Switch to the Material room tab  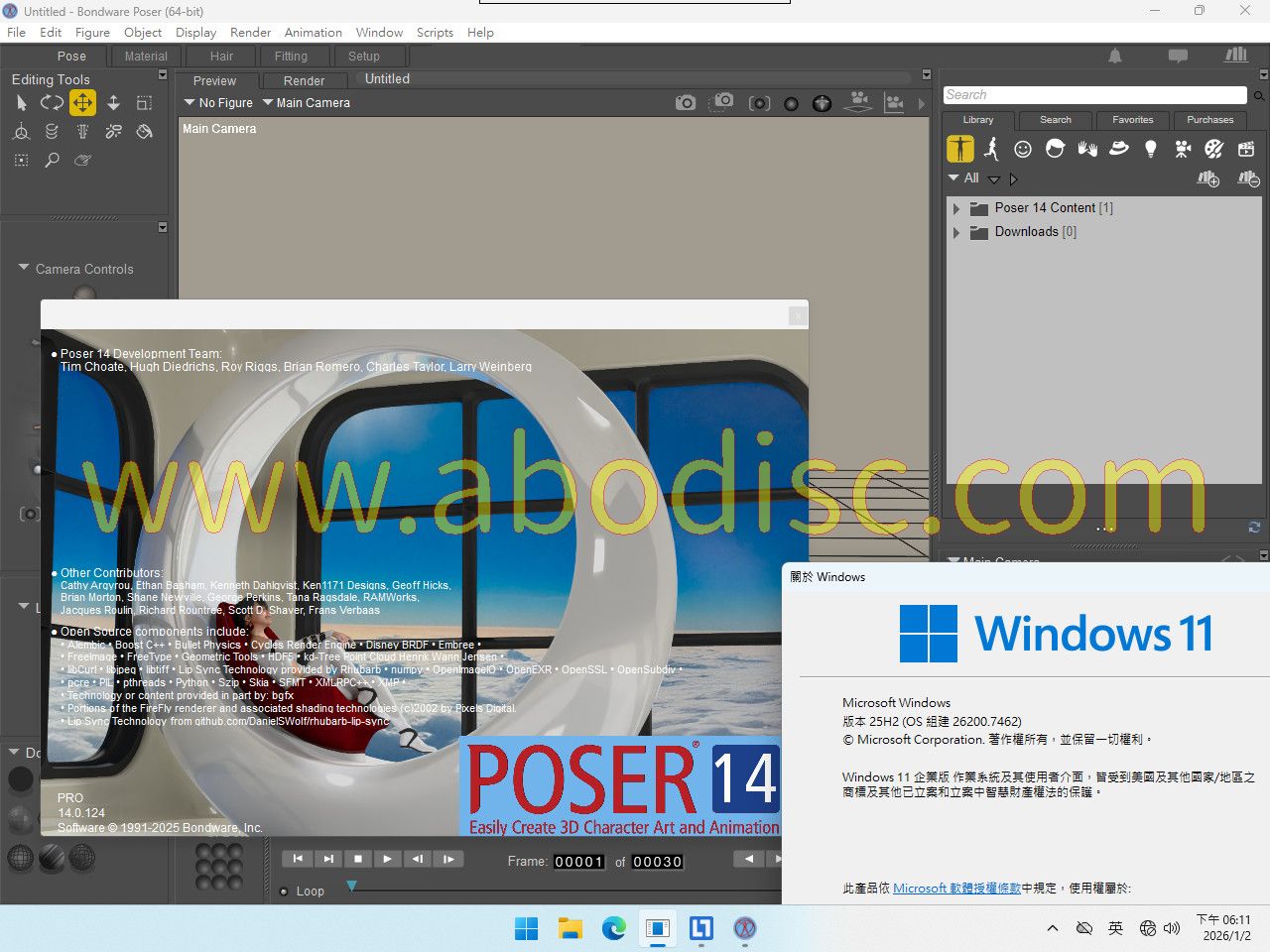(x=146, y=57)
